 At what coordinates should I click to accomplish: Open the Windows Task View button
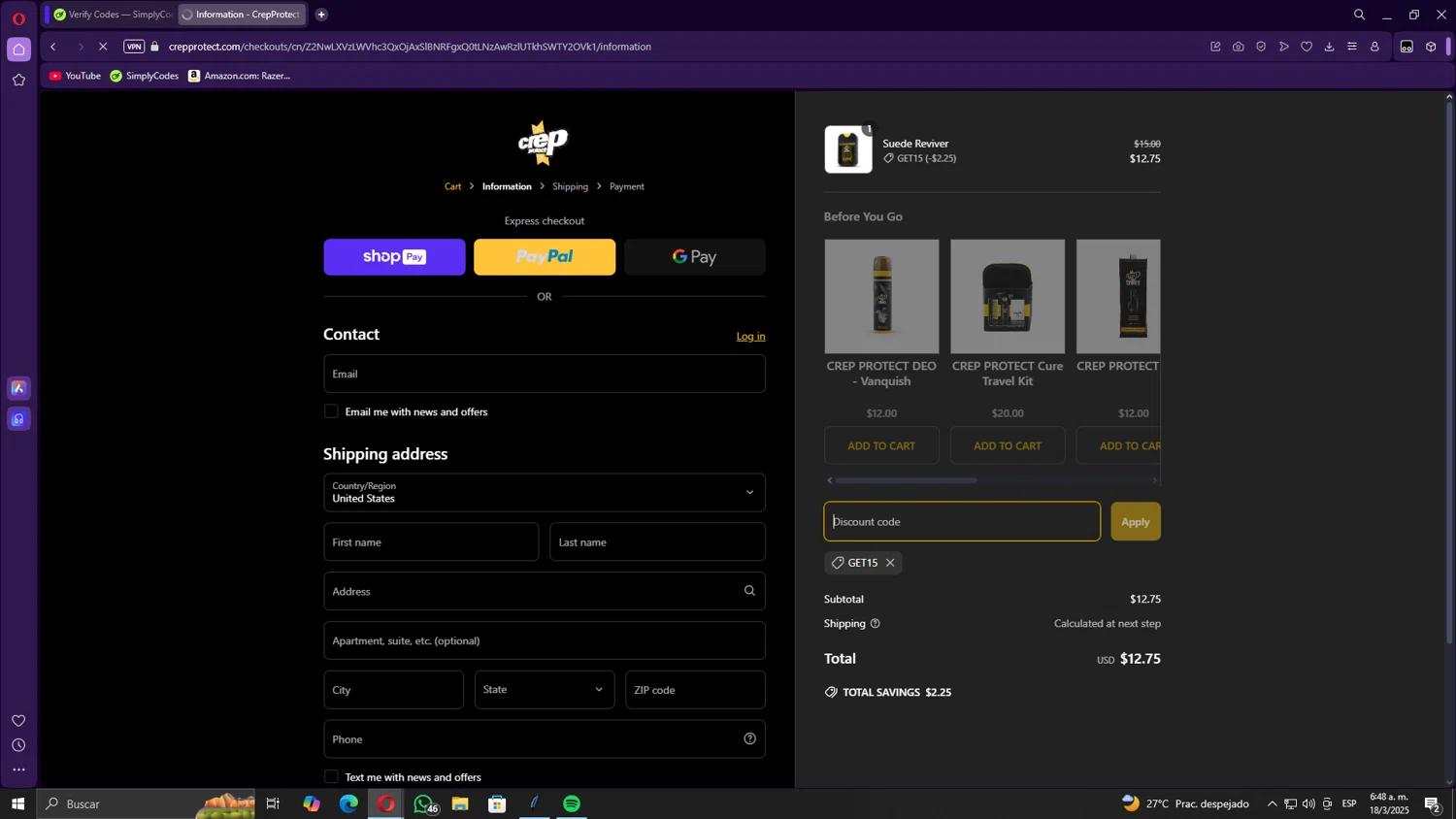[274, 803]
